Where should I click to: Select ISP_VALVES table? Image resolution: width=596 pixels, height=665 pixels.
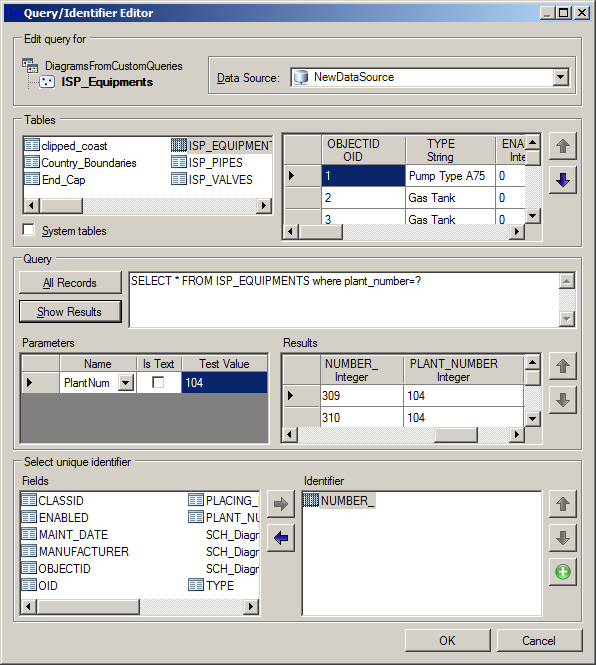pos(212,180)
